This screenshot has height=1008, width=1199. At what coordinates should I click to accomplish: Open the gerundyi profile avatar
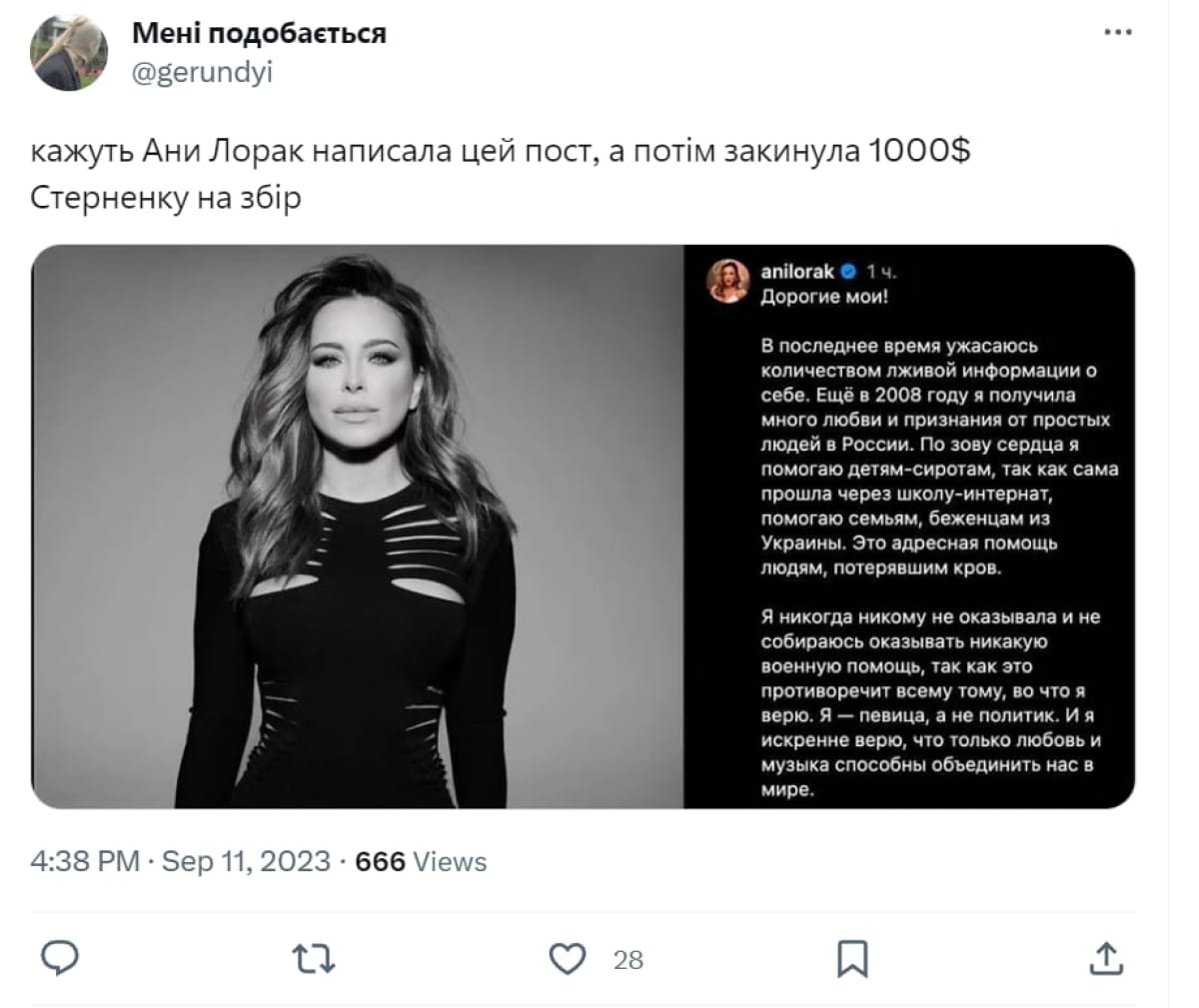click(x=69, y=54)
